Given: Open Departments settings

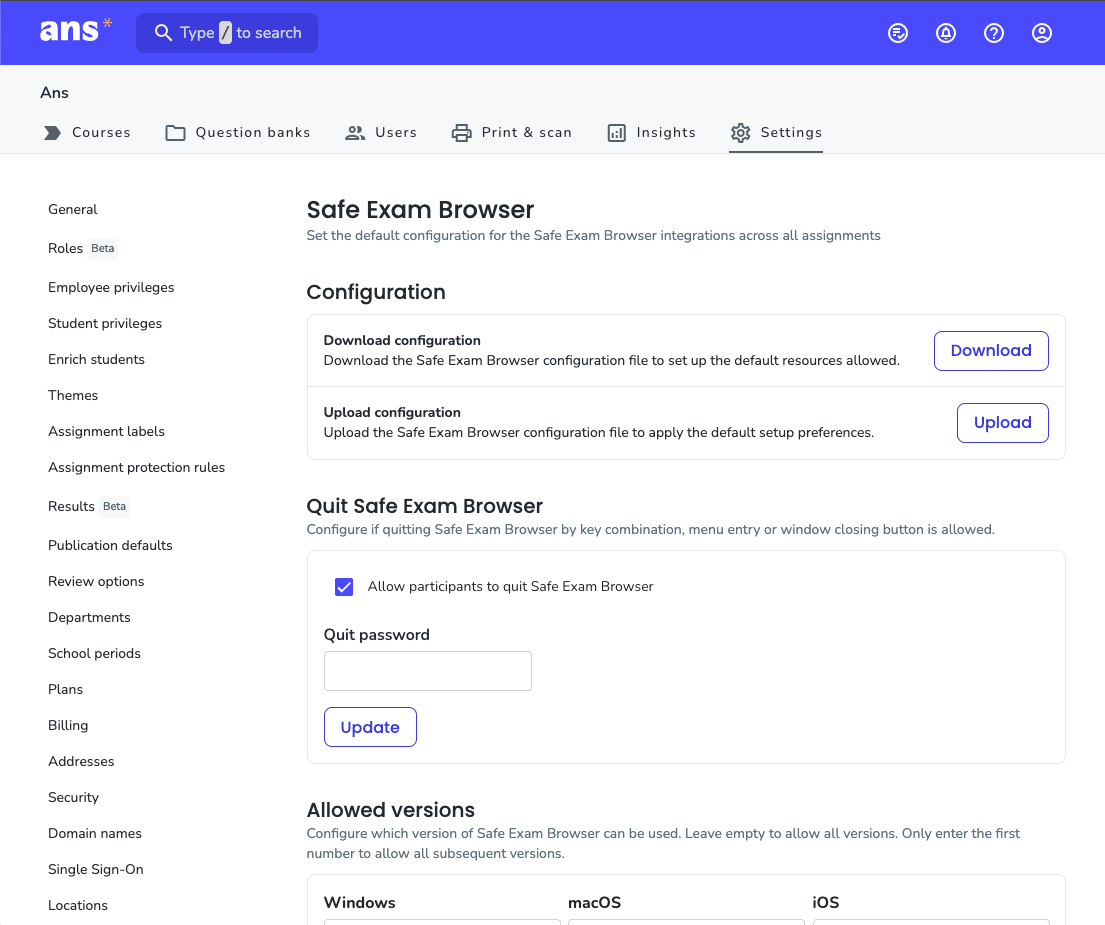Looking at the screenshot, I should pos(89,617).
